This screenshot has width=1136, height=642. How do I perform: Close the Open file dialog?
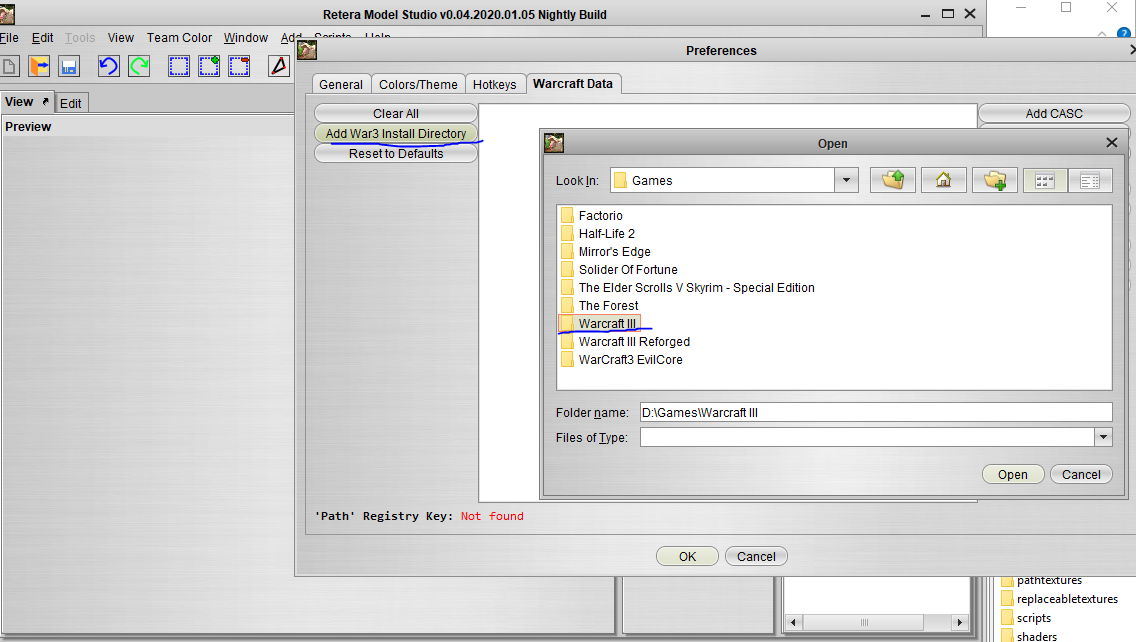point(1111,143)
